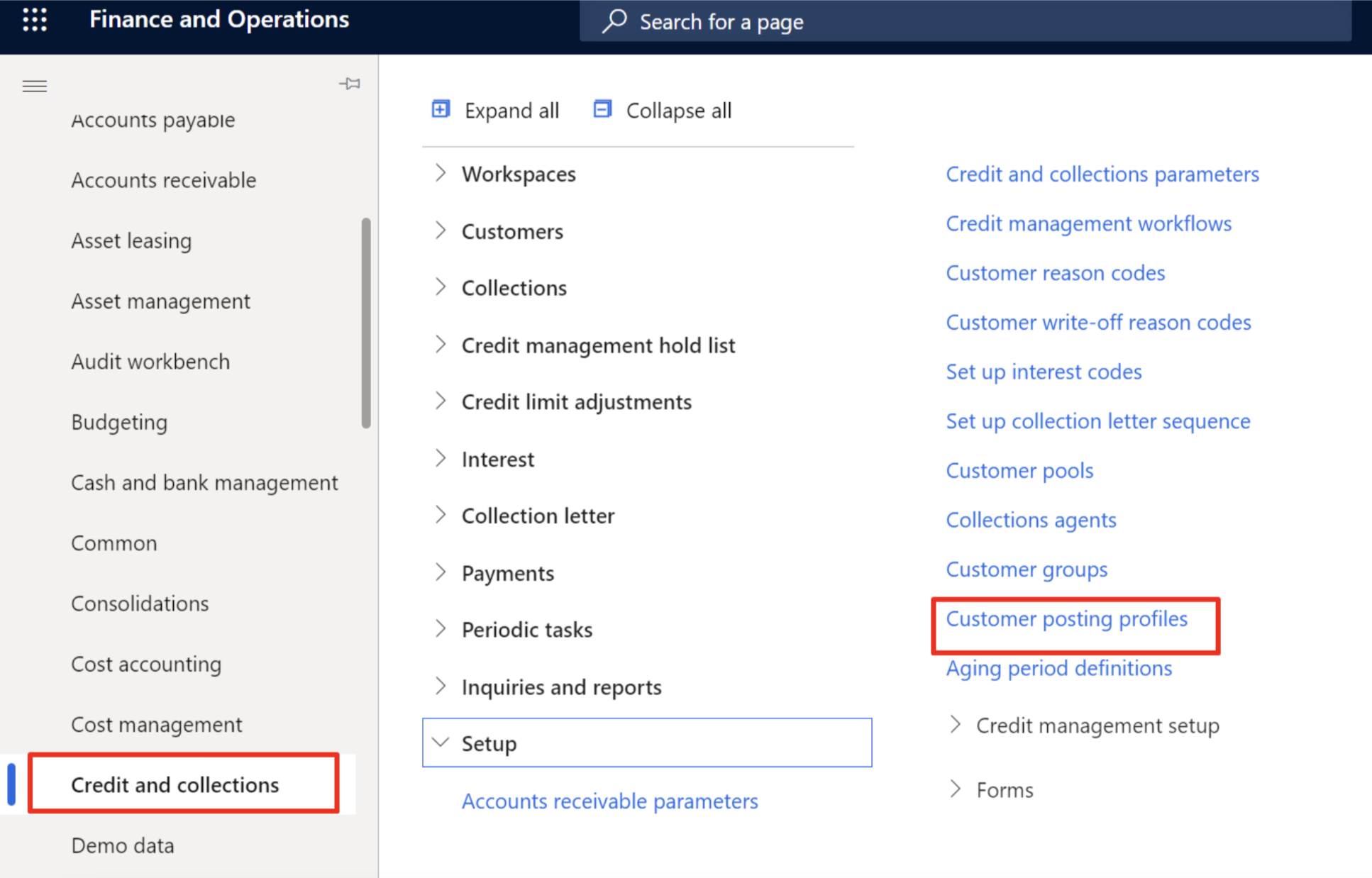The height and width of the screenshot is (878, 1372).
Task: Click the hamburger navigation menu icon
Action: coord(34,87)
